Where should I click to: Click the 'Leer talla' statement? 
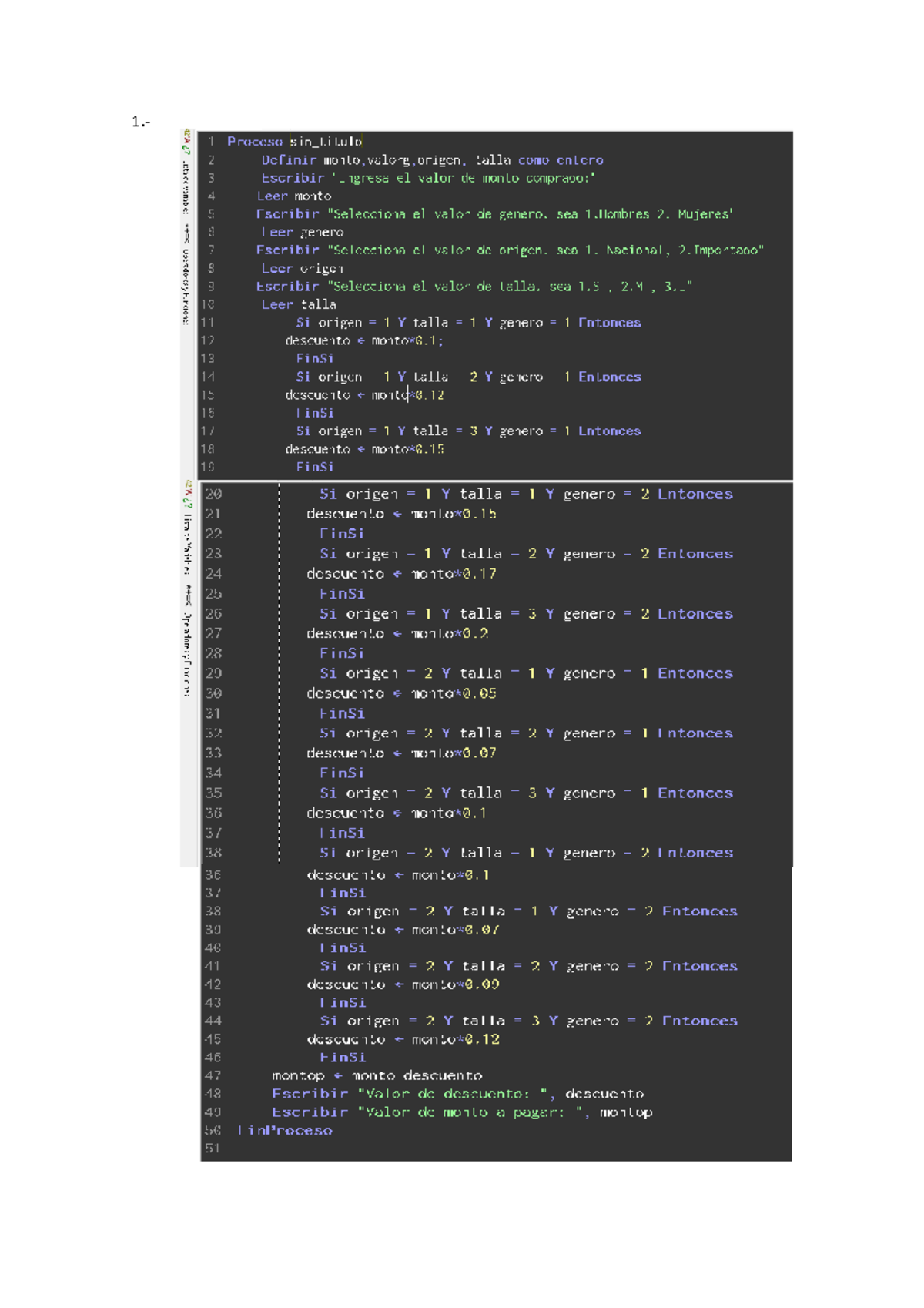coord(299,305)
